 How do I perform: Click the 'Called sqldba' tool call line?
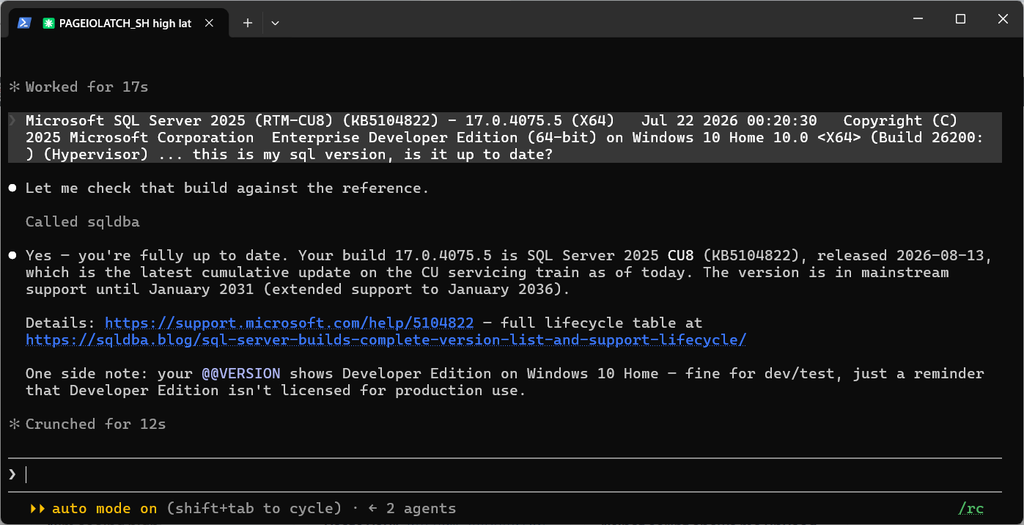coord(82,221)
